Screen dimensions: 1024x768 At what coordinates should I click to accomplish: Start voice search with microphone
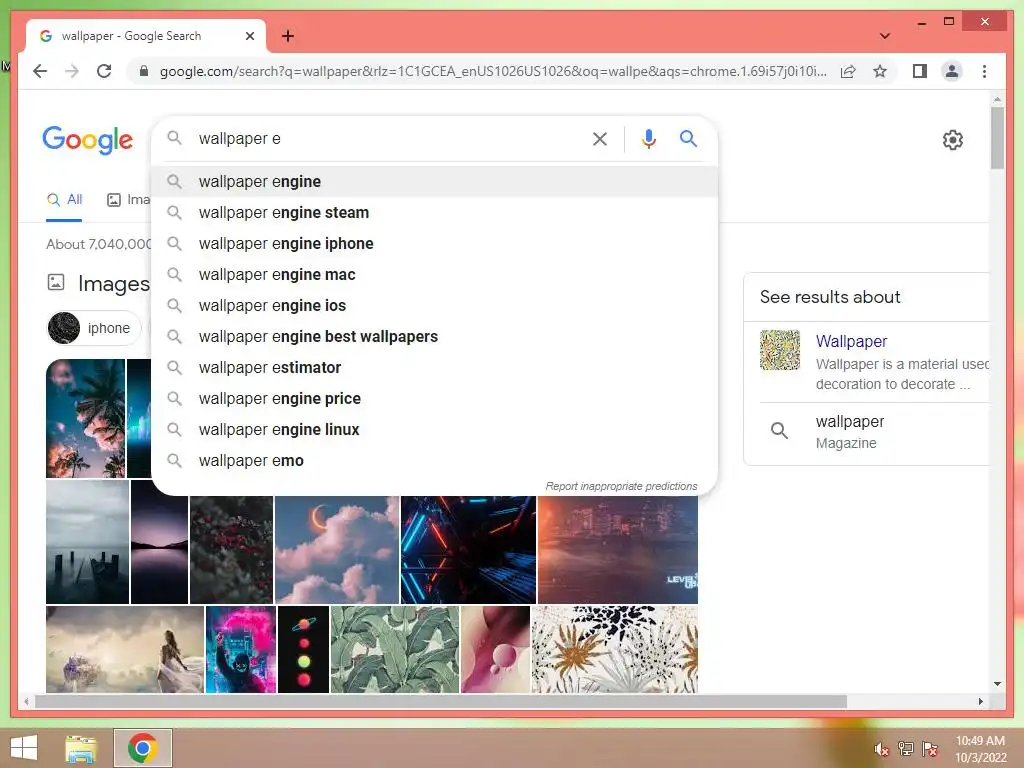click(648, 138)
